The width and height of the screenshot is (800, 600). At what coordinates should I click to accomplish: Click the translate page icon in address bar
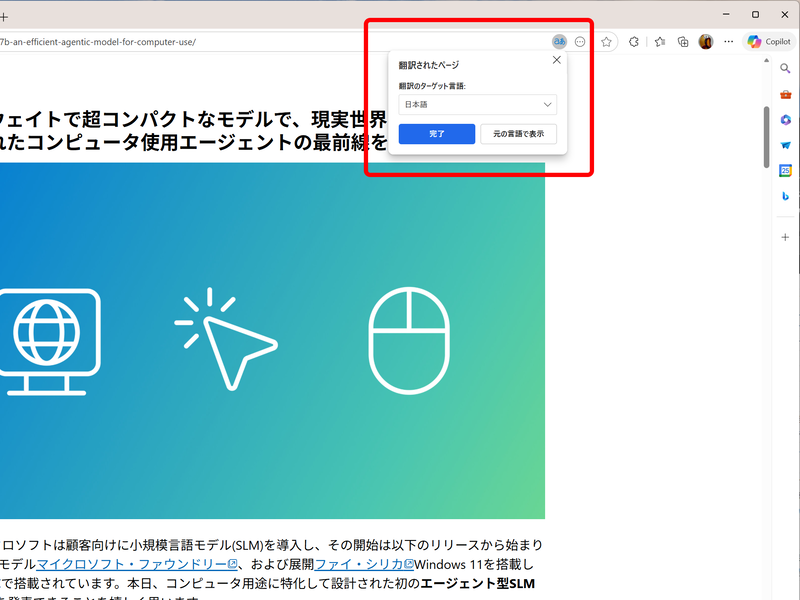click(x=560, y=41)
